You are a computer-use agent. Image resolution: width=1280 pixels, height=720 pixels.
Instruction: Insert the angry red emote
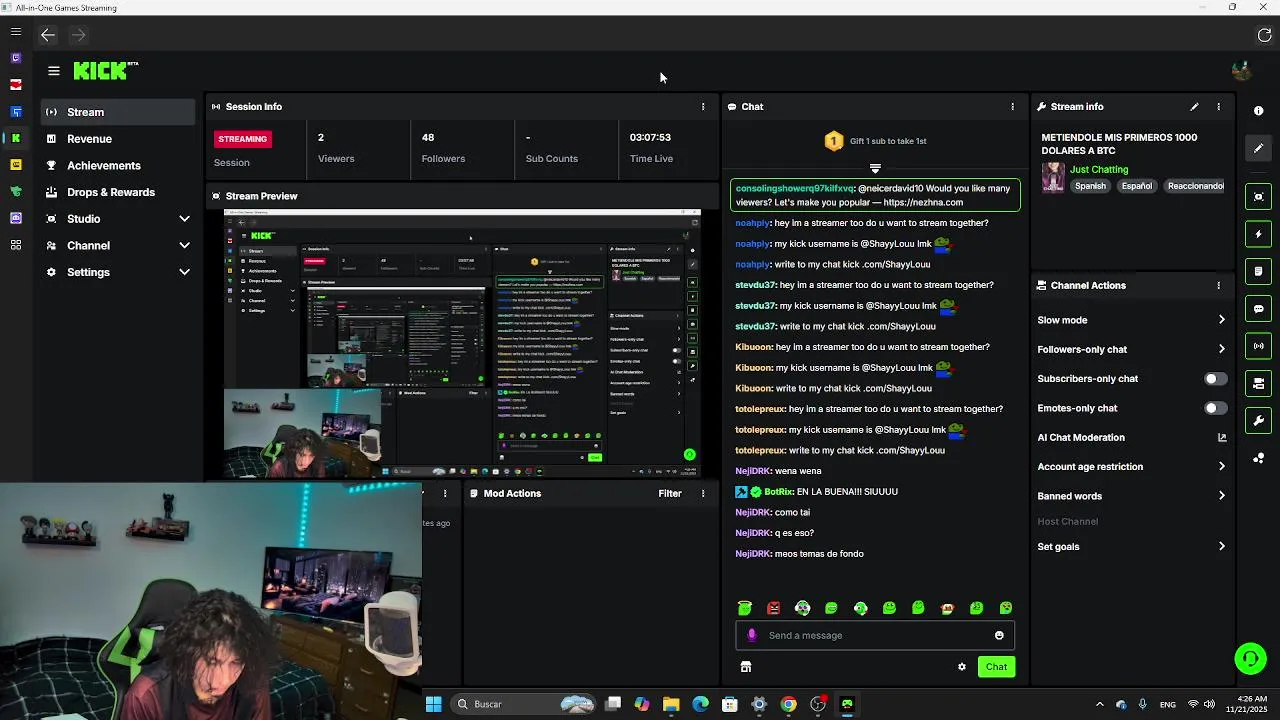773,608
